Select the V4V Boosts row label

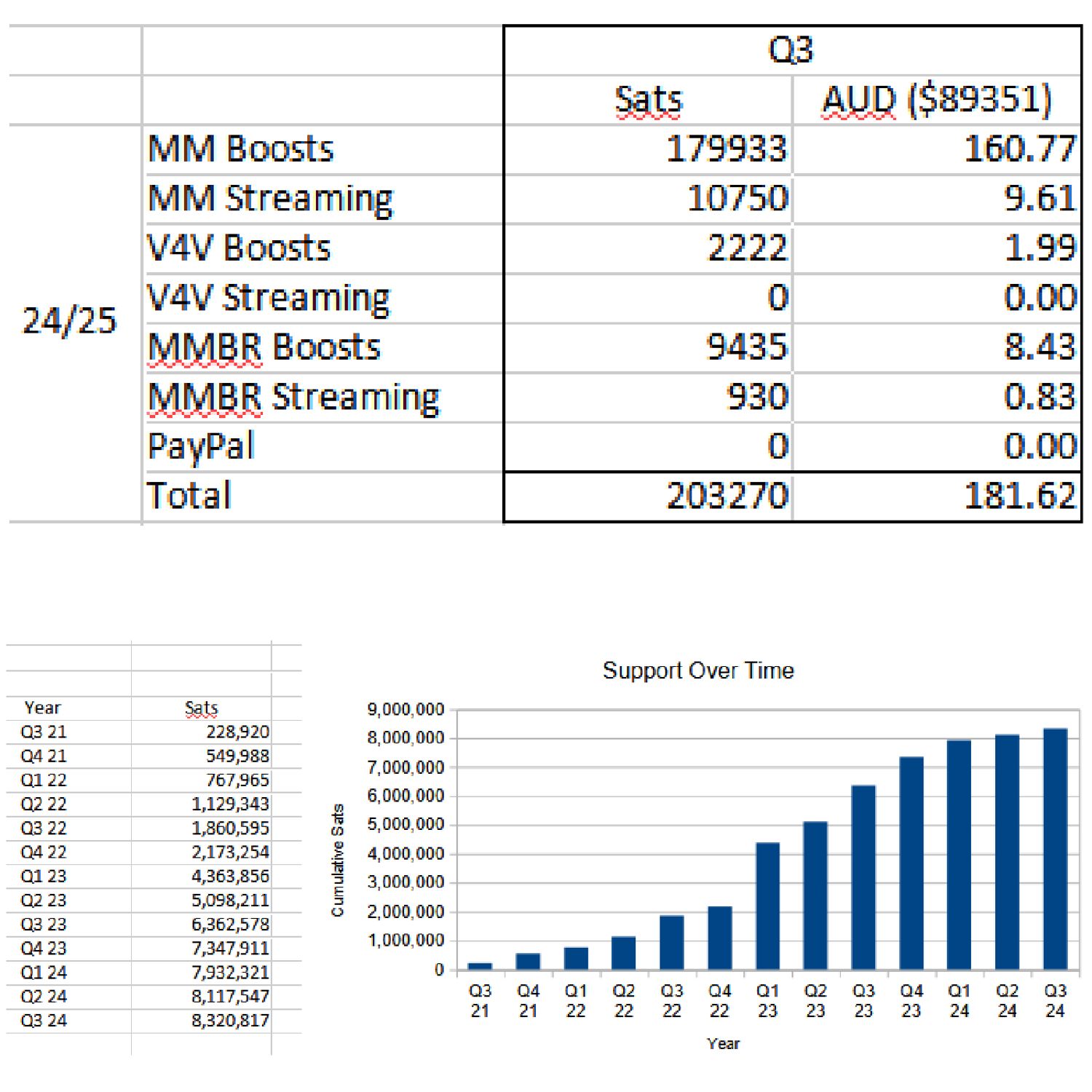tap(239, 248)
